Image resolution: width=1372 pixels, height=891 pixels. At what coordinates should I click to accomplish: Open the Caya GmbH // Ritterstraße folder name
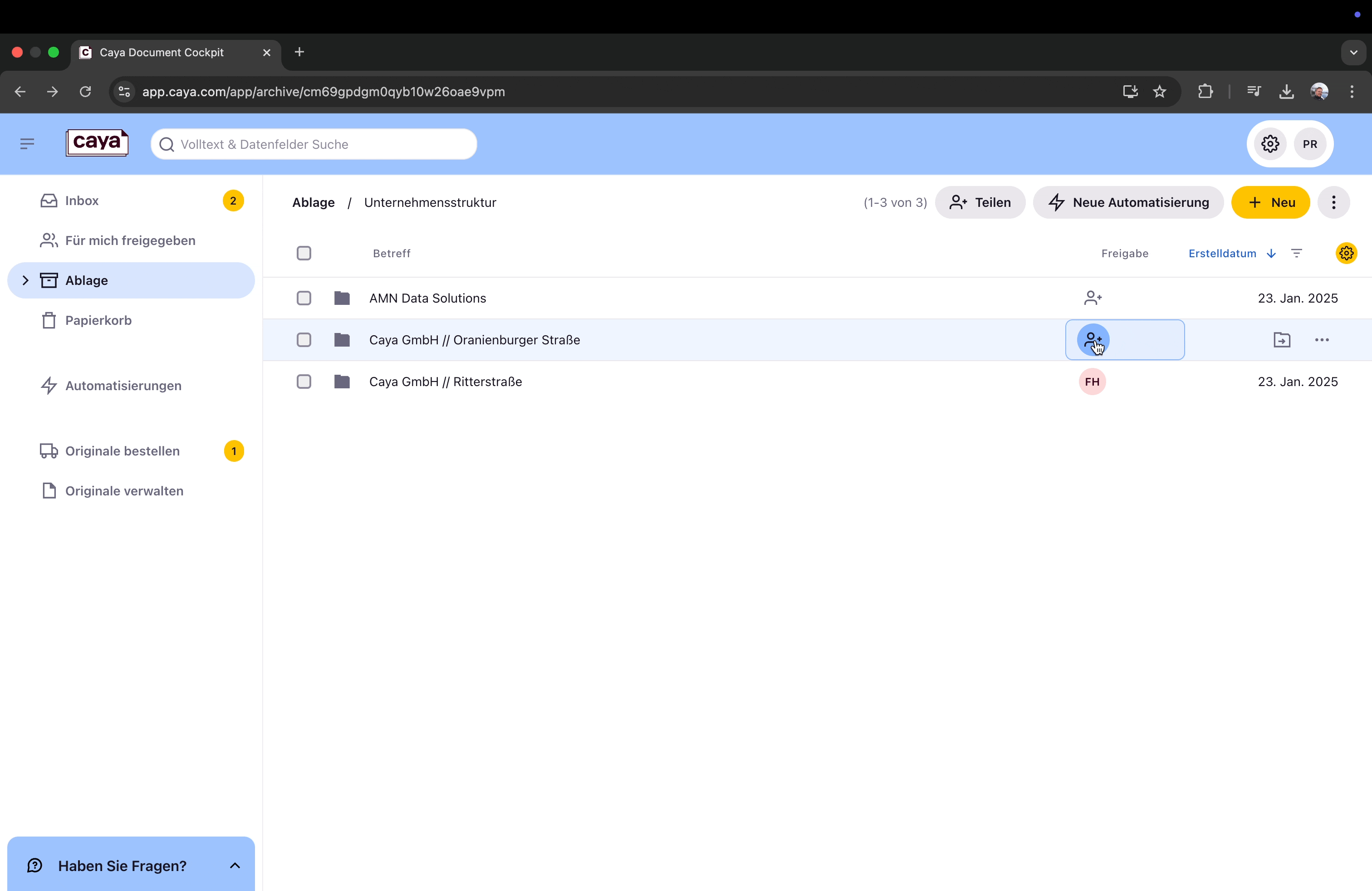(x=446, y=382)
